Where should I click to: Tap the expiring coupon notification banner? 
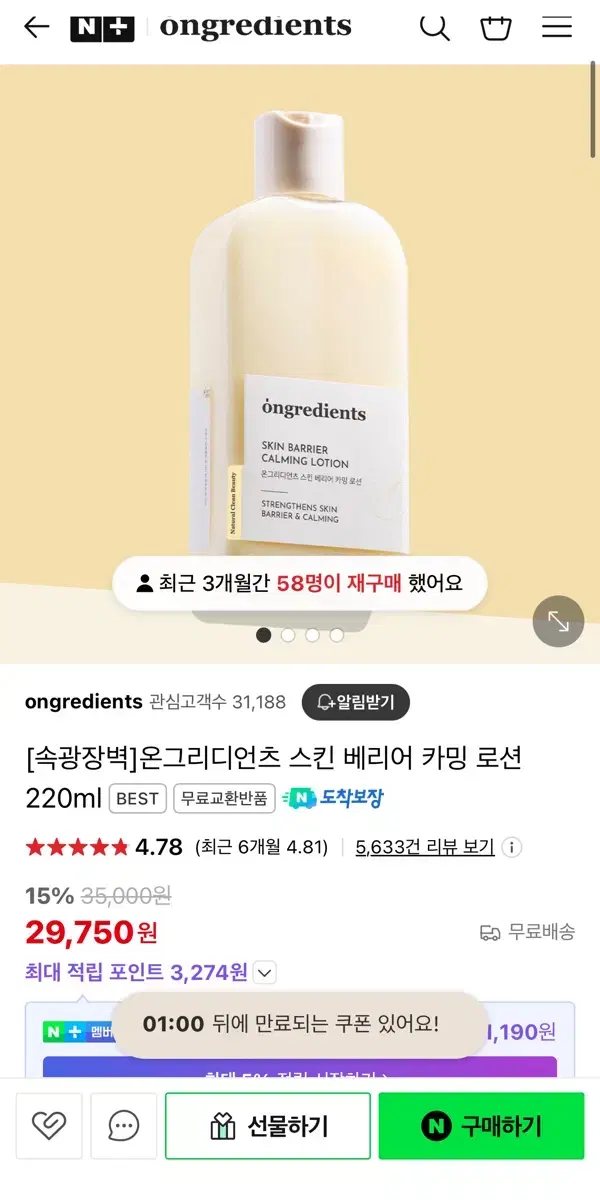point(301,1024)
